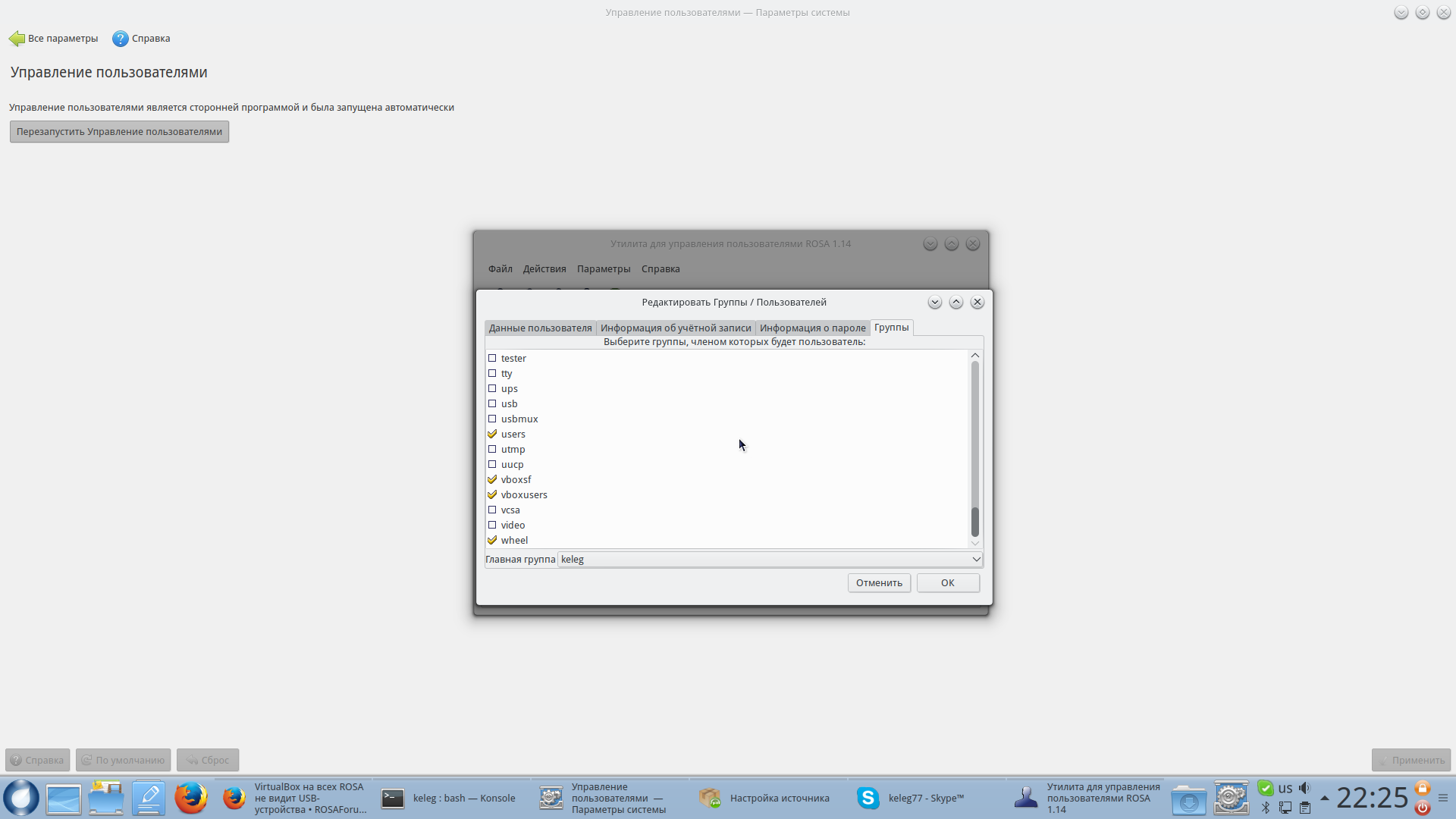Open ROSA launcher start menu

coord(21,798)
